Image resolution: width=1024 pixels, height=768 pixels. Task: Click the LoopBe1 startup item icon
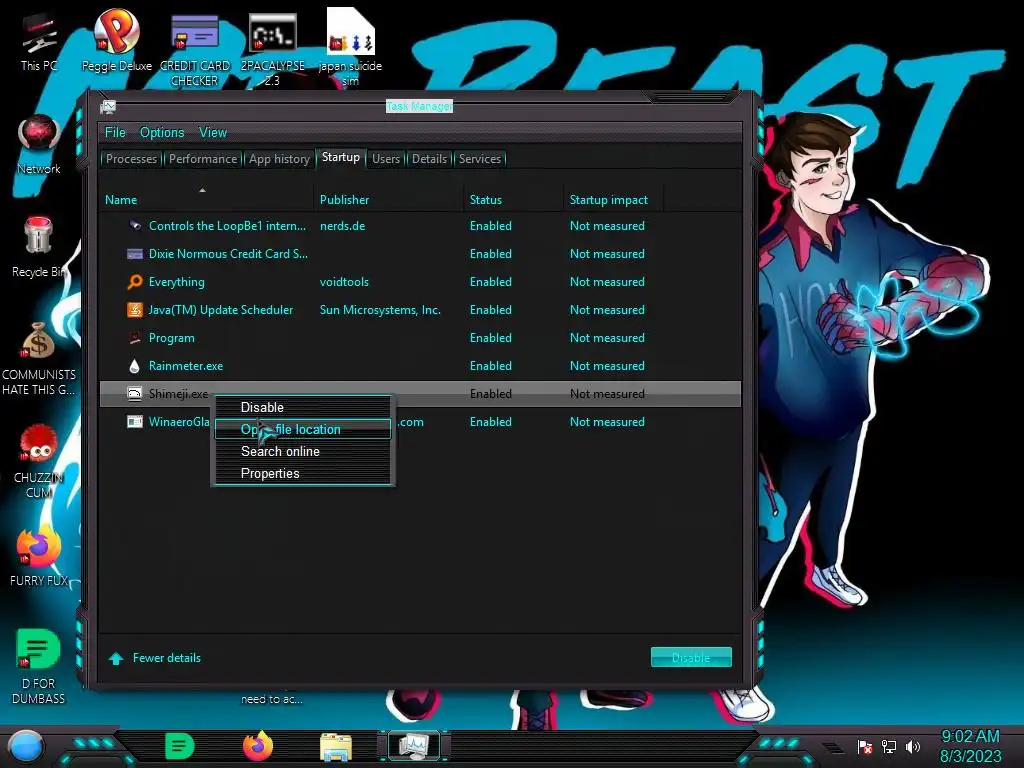(135, 226)
